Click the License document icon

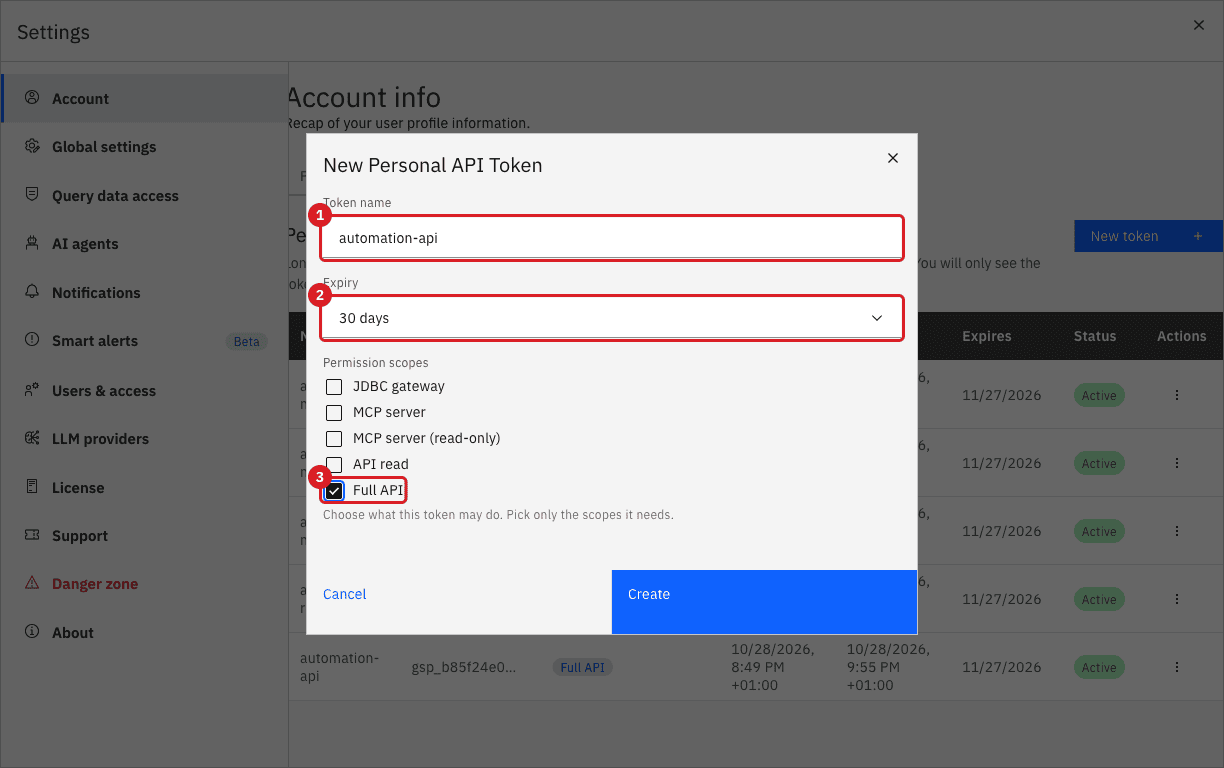32,487
